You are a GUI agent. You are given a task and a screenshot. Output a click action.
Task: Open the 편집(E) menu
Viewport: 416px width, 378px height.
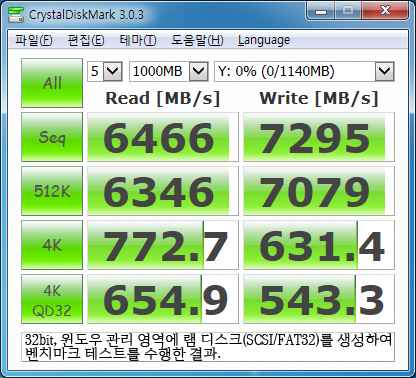tap(86, 40)
